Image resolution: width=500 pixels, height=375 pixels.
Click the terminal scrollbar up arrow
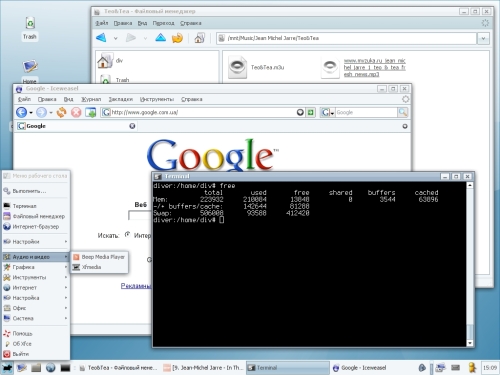[470, 185]
